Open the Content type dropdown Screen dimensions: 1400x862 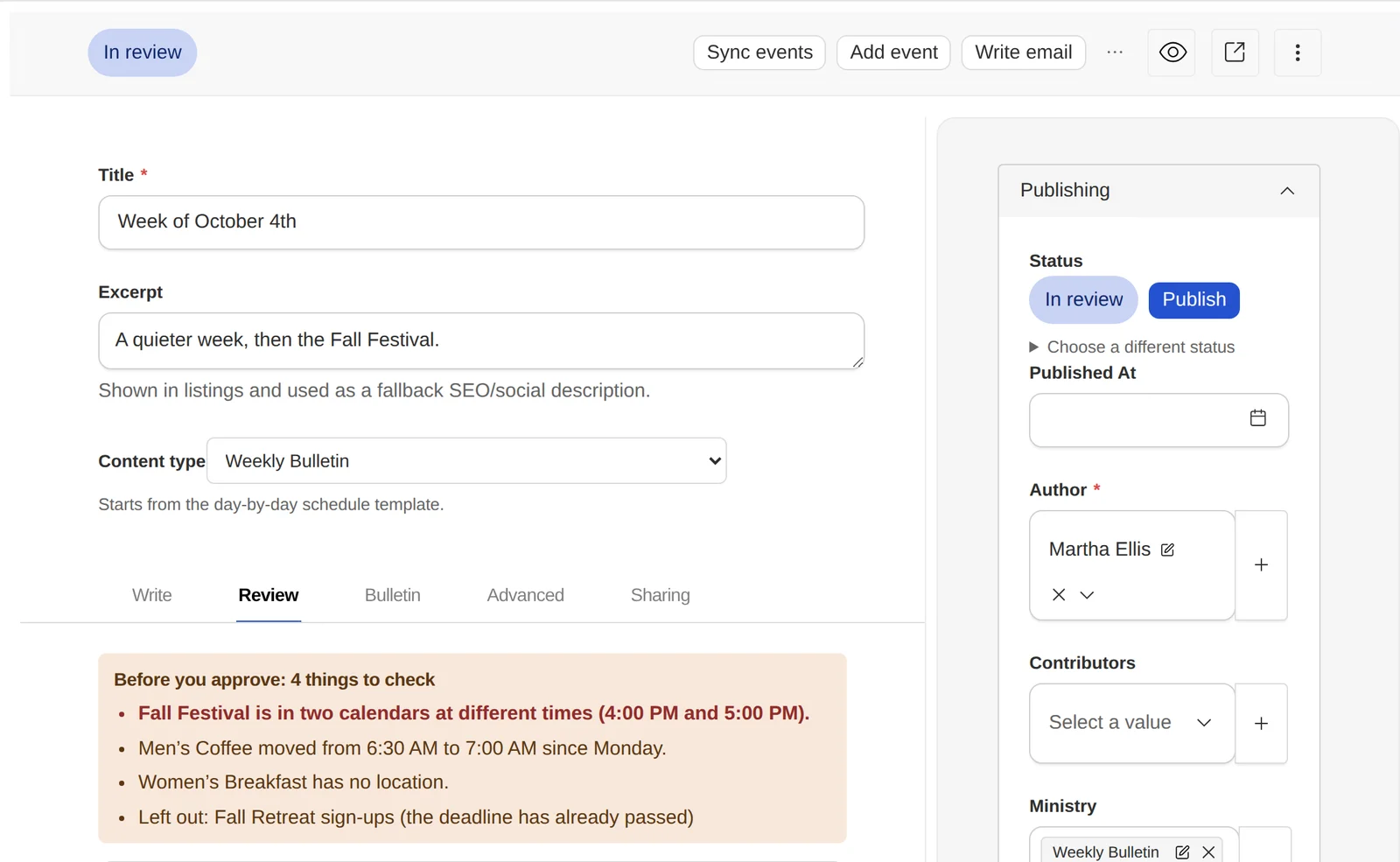466,461
